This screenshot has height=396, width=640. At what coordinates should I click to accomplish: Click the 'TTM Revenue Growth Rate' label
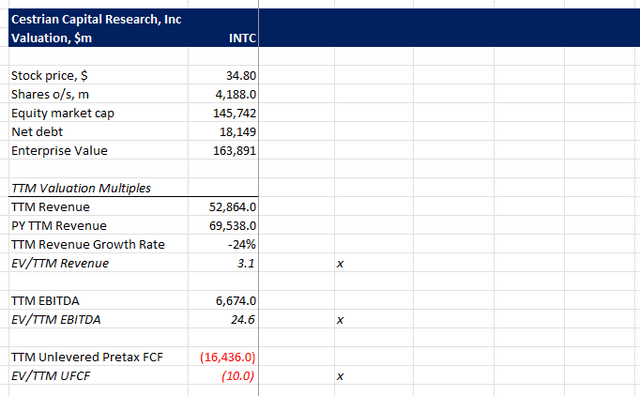(x=88, y=245)
